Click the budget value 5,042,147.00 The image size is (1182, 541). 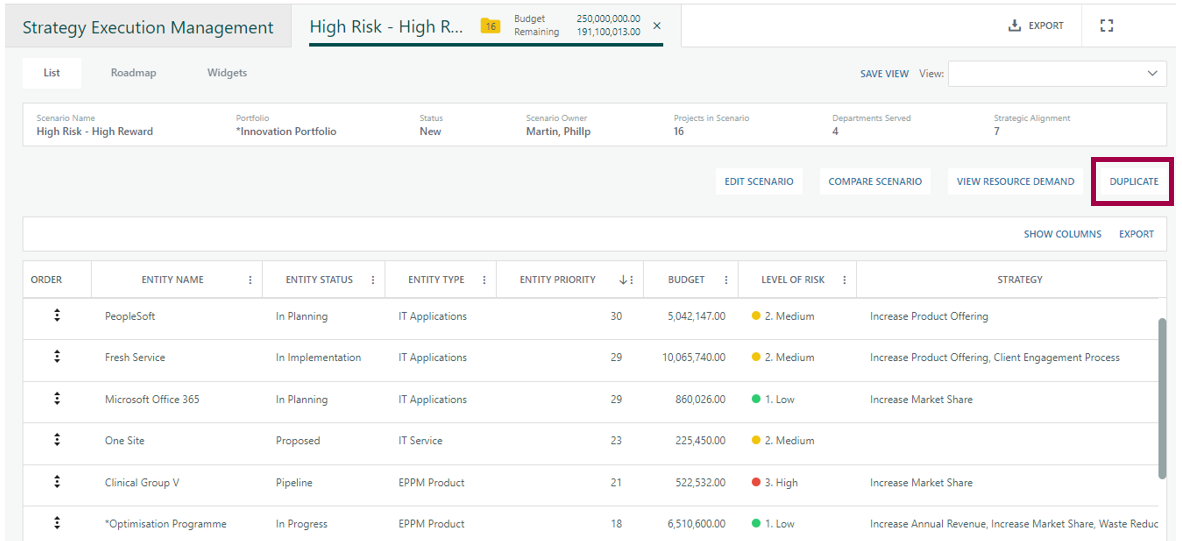coord(697,316)
